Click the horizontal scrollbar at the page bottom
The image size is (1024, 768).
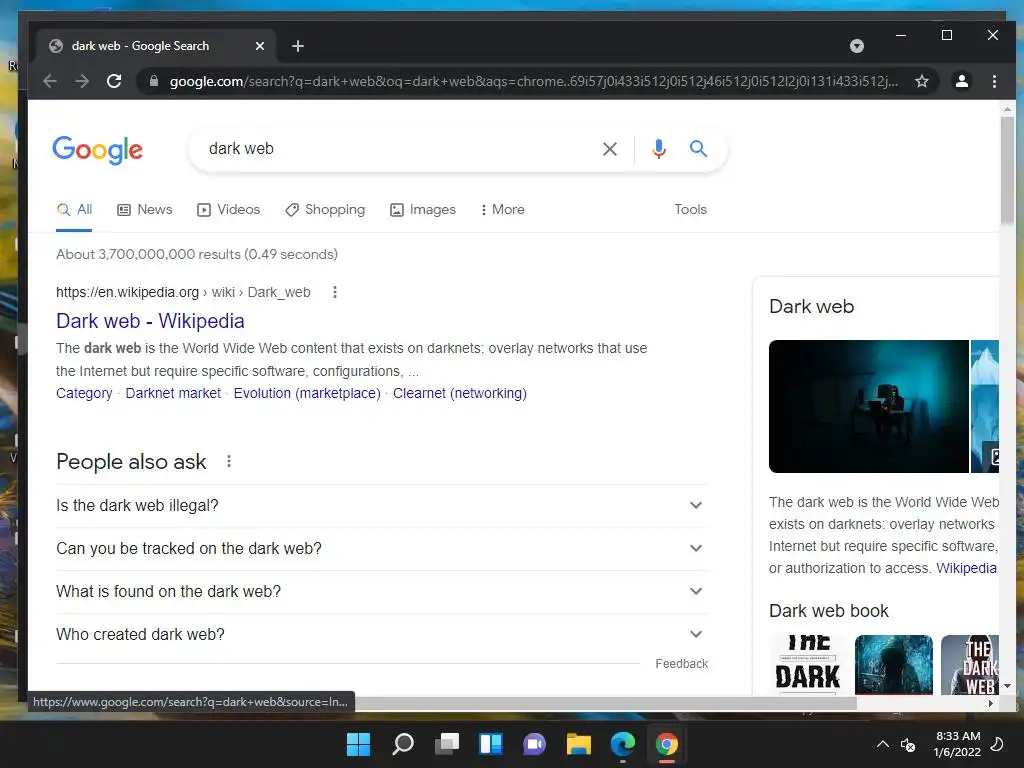tap(605, 703)
